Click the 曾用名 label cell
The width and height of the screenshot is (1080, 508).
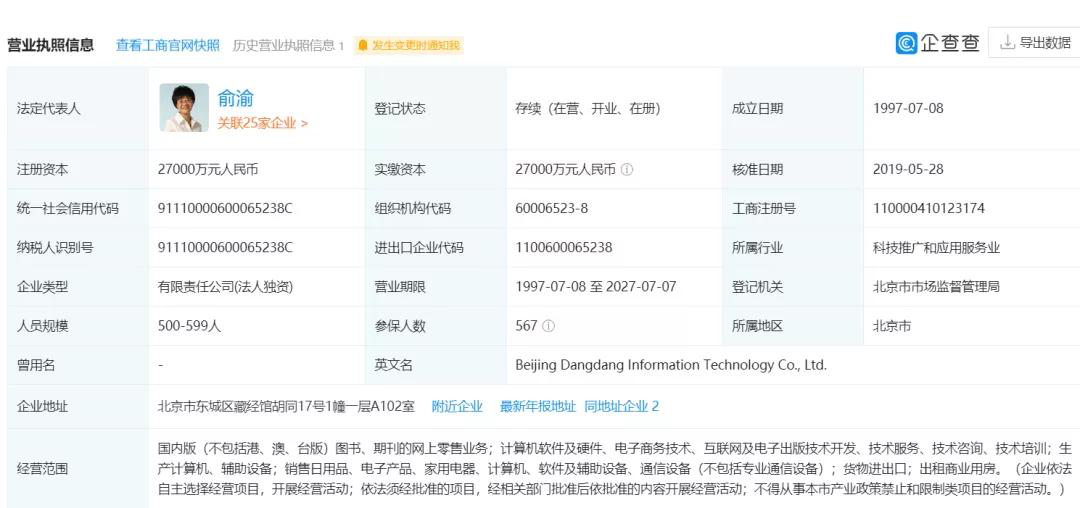tap(78, 366)
